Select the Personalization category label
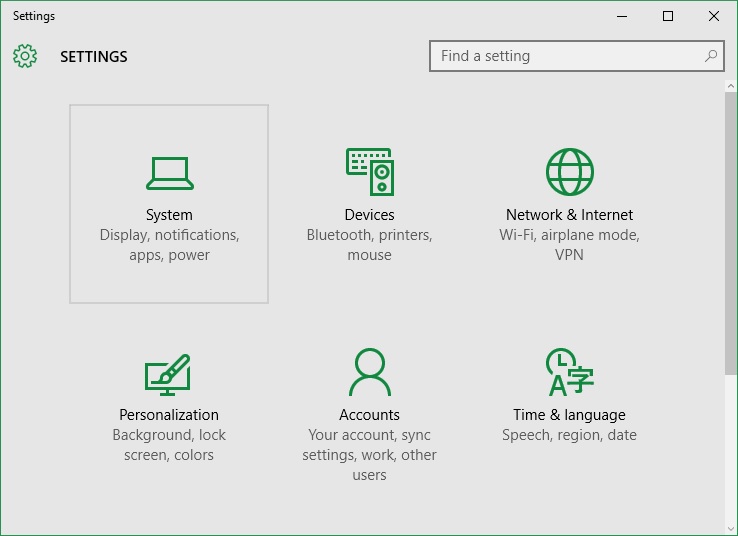This screenshot has width=738, height=536. click(x=169, y=415)
